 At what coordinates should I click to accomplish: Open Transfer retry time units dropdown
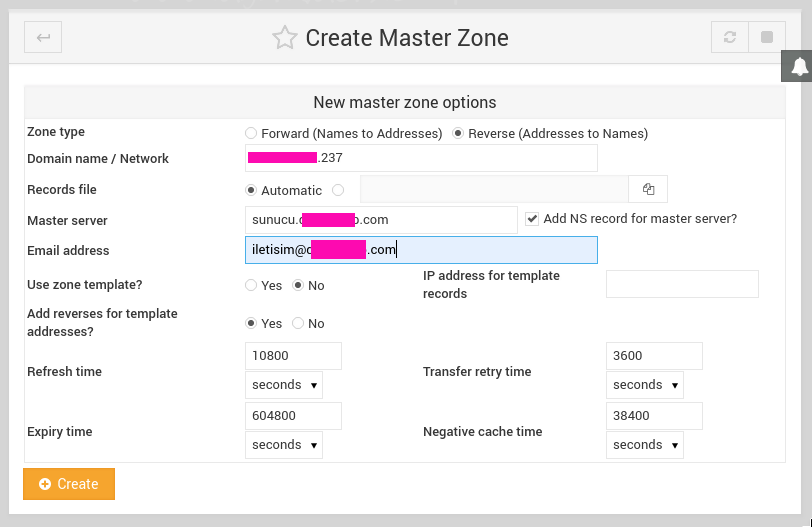tap(645, 385)
